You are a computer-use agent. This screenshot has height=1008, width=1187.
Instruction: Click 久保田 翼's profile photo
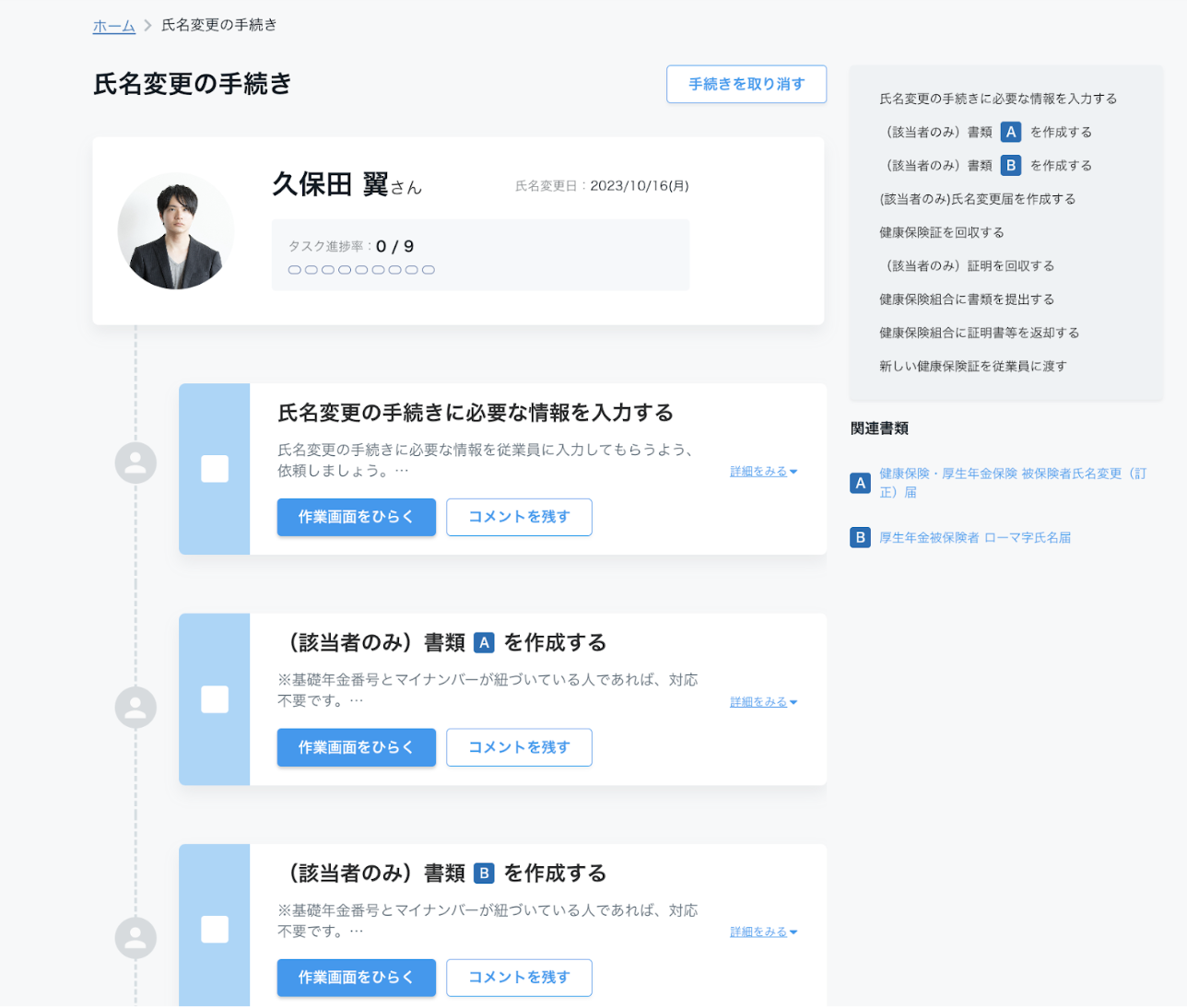pos(176,231)
